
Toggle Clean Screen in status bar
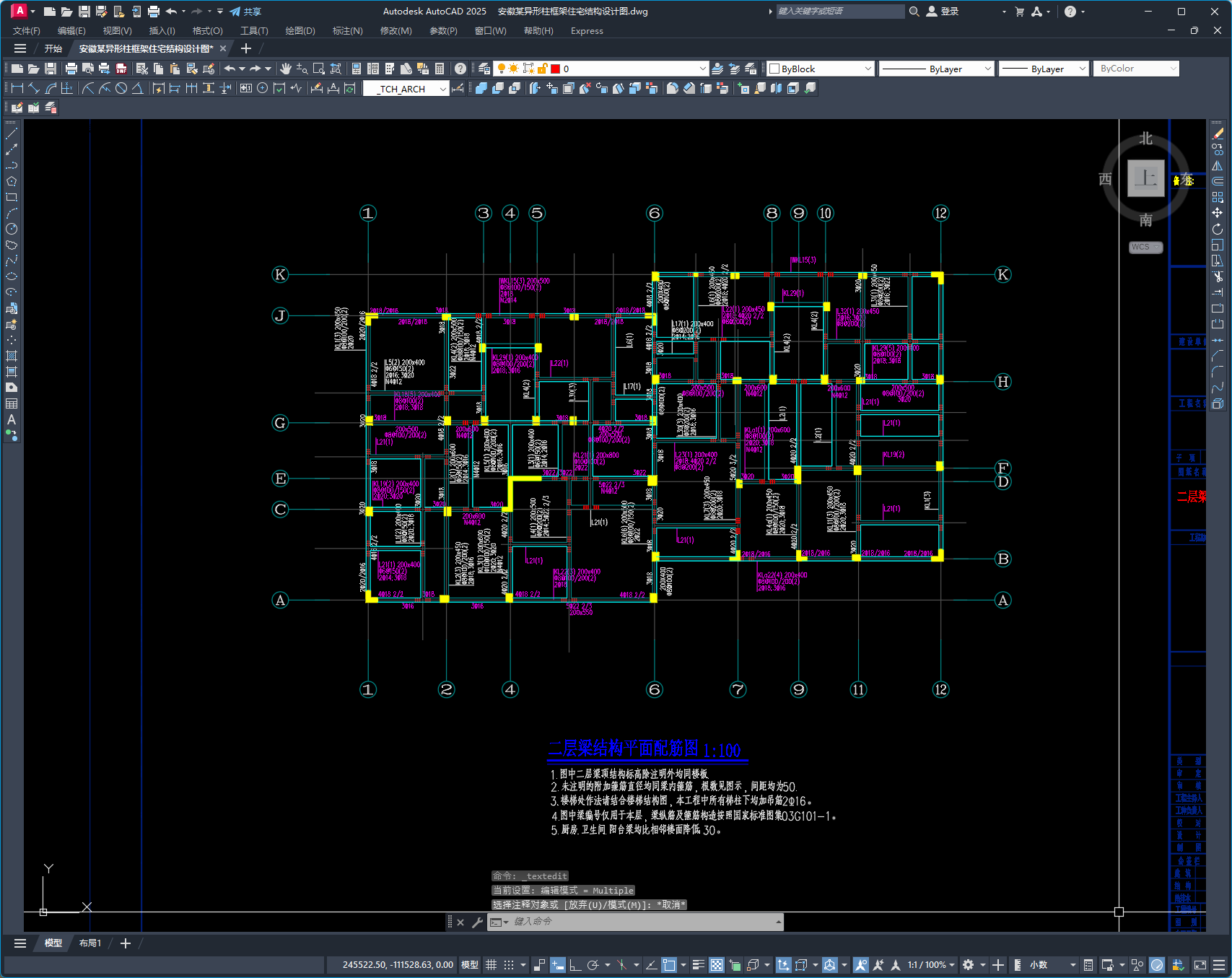(x=1200, y=965)
